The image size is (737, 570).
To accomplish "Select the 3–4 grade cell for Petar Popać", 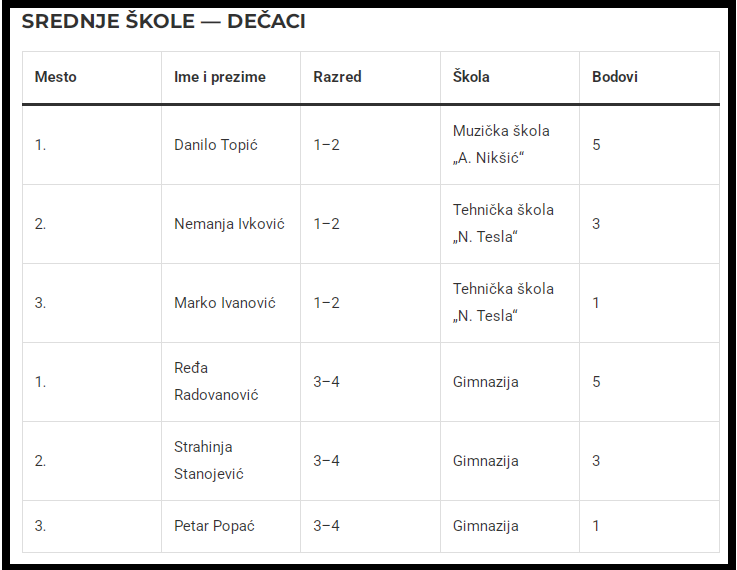I will pyautogui.click(x=327, y=526).
